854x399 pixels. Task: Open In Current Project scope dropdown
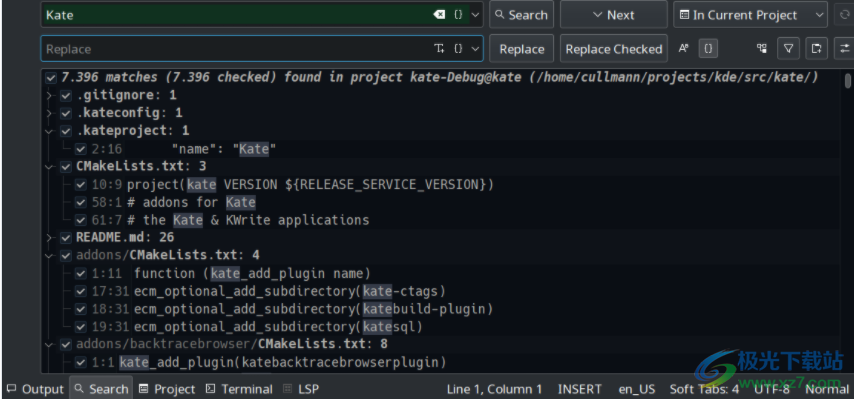[x=751, y=15]
